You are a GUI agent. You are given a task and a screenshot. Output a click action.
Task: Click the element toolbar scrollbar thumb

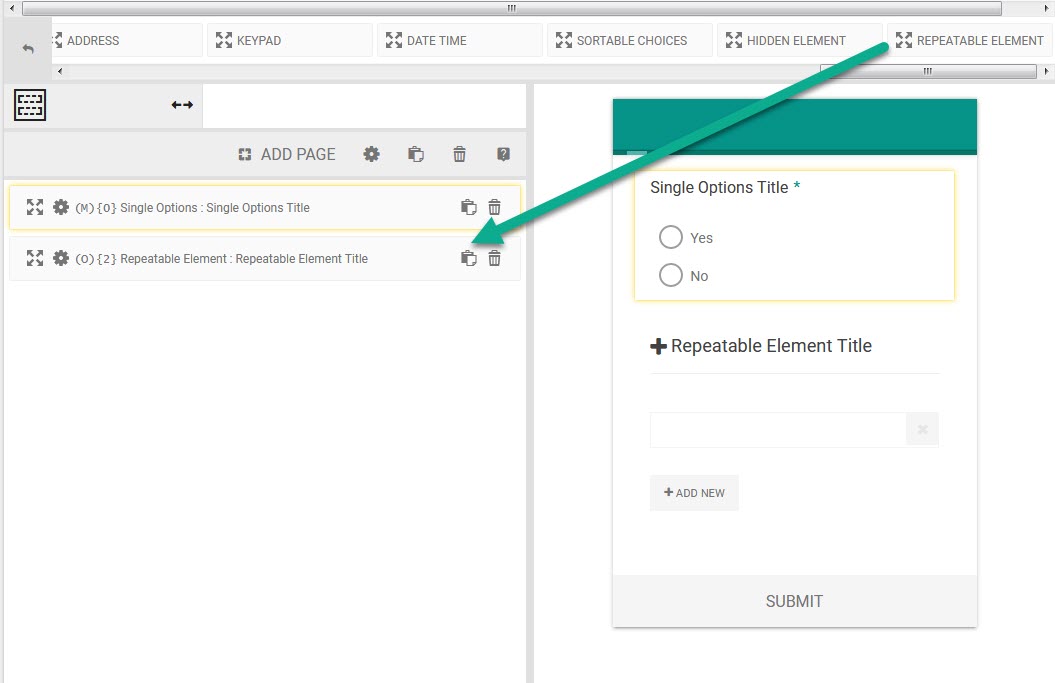[928, 71]
